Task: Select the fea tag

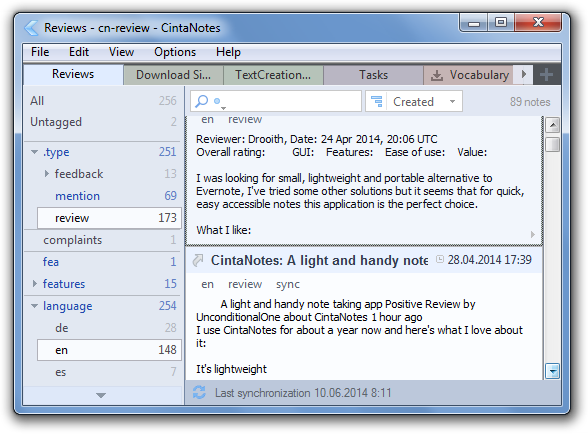Action: pos(103,261)
